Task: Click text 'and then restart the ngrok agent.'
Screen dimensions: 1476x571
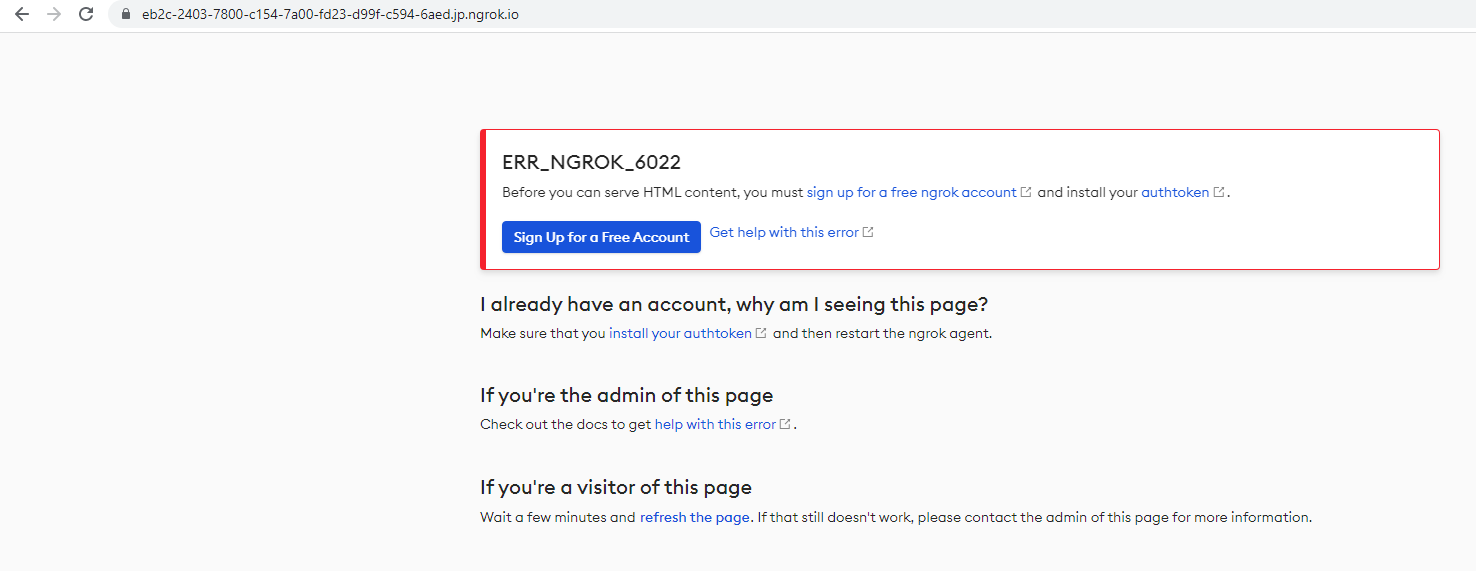Action: pyautogui.click(x=882, y=333)
